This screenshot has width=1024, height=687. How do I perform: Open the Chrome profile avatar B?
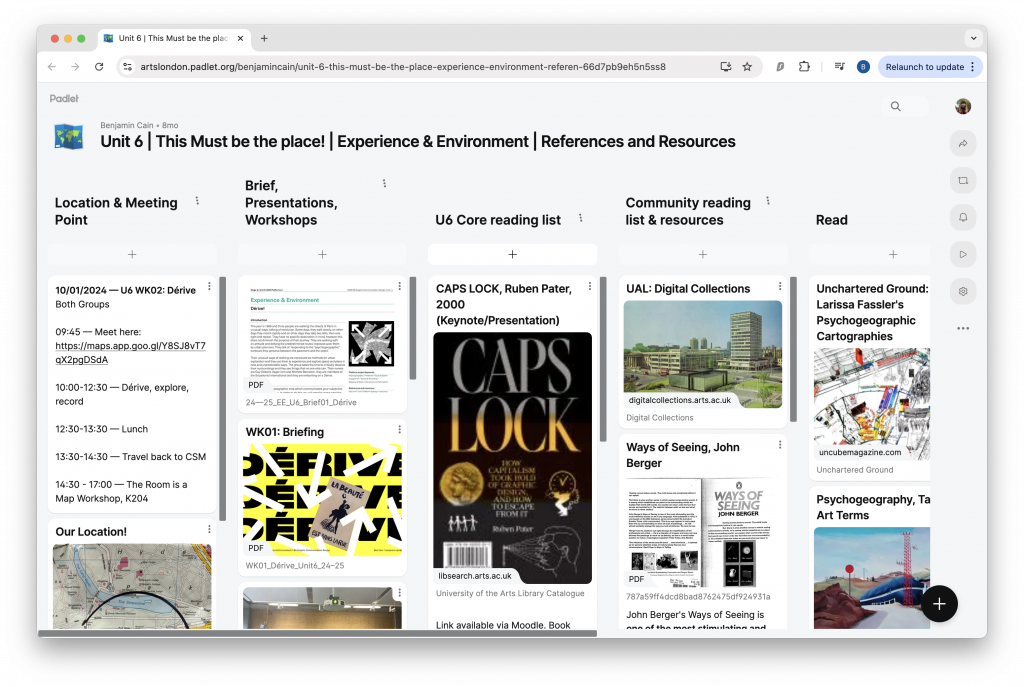[863, 67]
